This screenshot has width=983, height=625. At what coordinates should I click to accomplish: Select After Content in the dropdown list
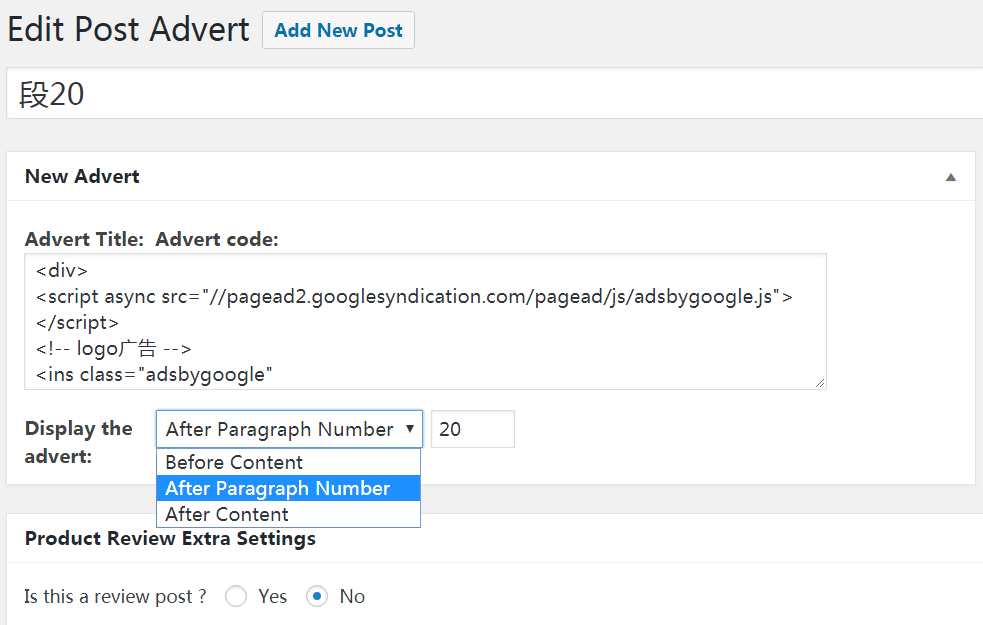[227, 514]
